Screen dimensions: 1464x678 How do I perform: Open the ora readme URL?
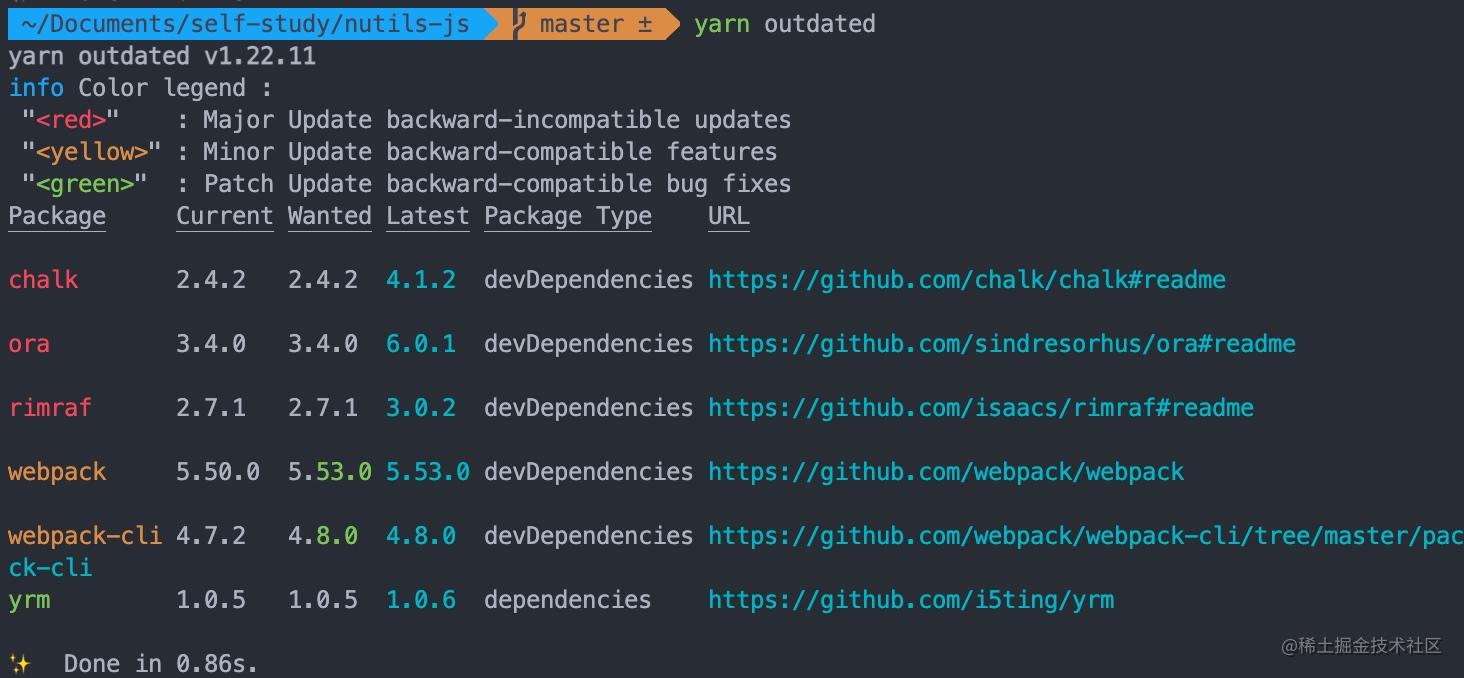pyautogui.click(x=1001, y=343)
